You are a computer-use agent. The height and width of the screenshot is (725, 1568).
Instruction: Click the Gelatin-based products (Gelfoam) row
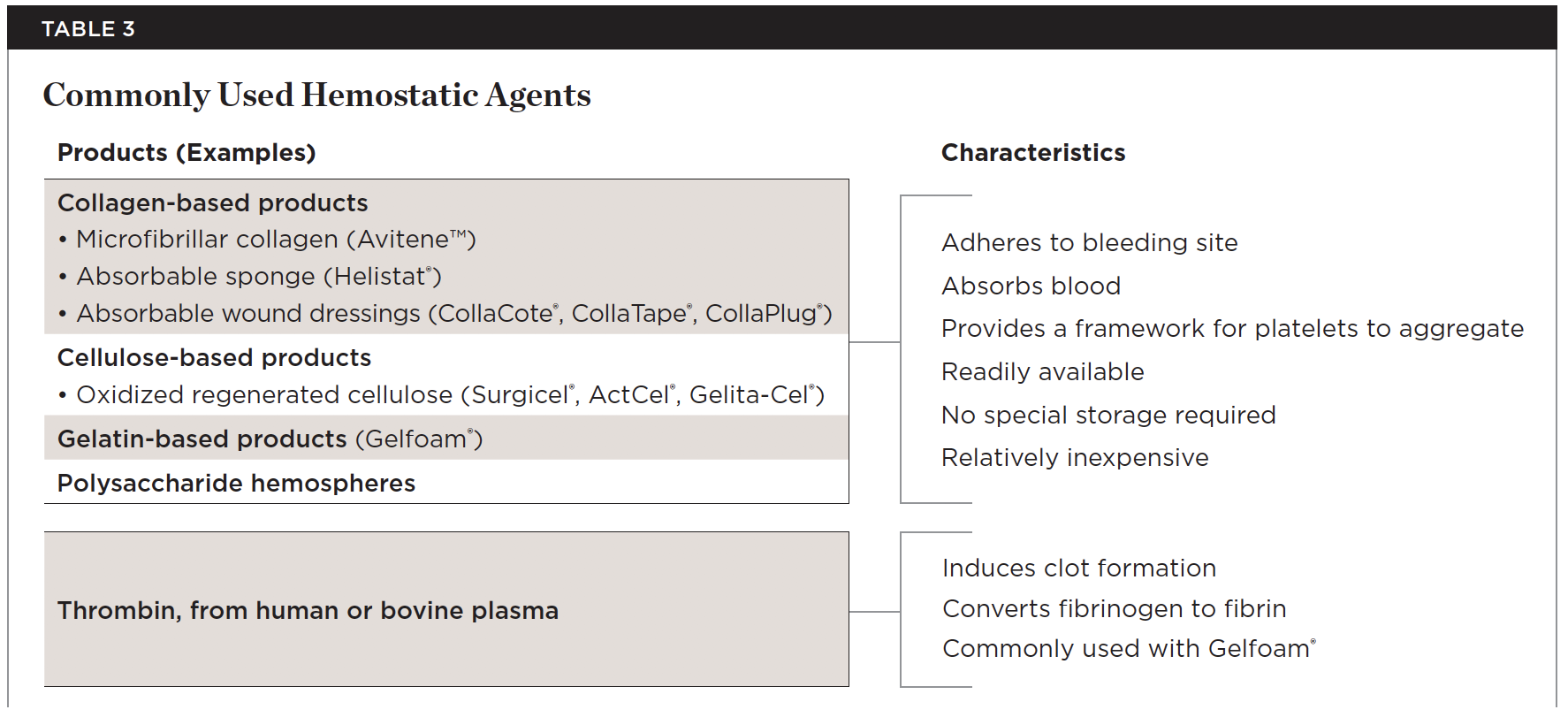270,439
